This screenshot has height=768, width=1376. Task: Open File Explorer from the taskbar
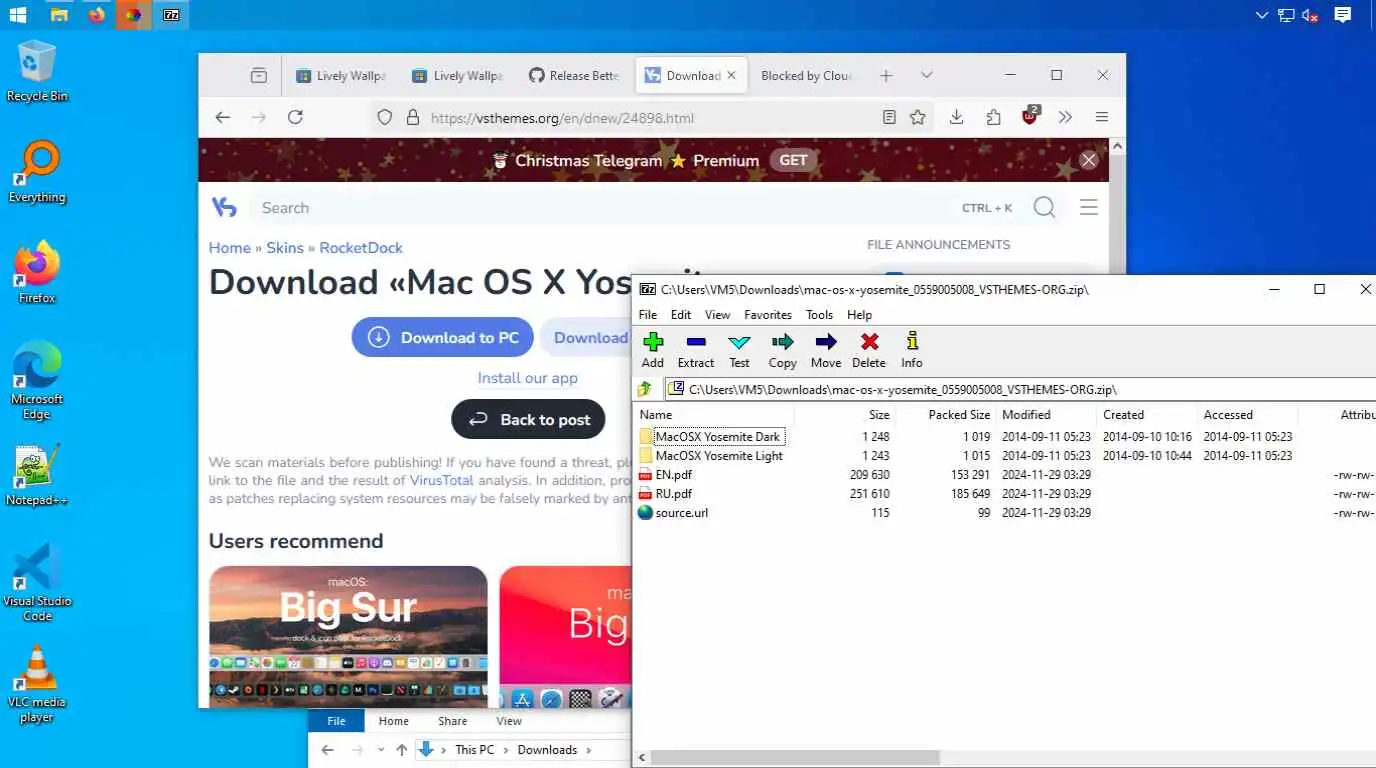click(59, 15)
